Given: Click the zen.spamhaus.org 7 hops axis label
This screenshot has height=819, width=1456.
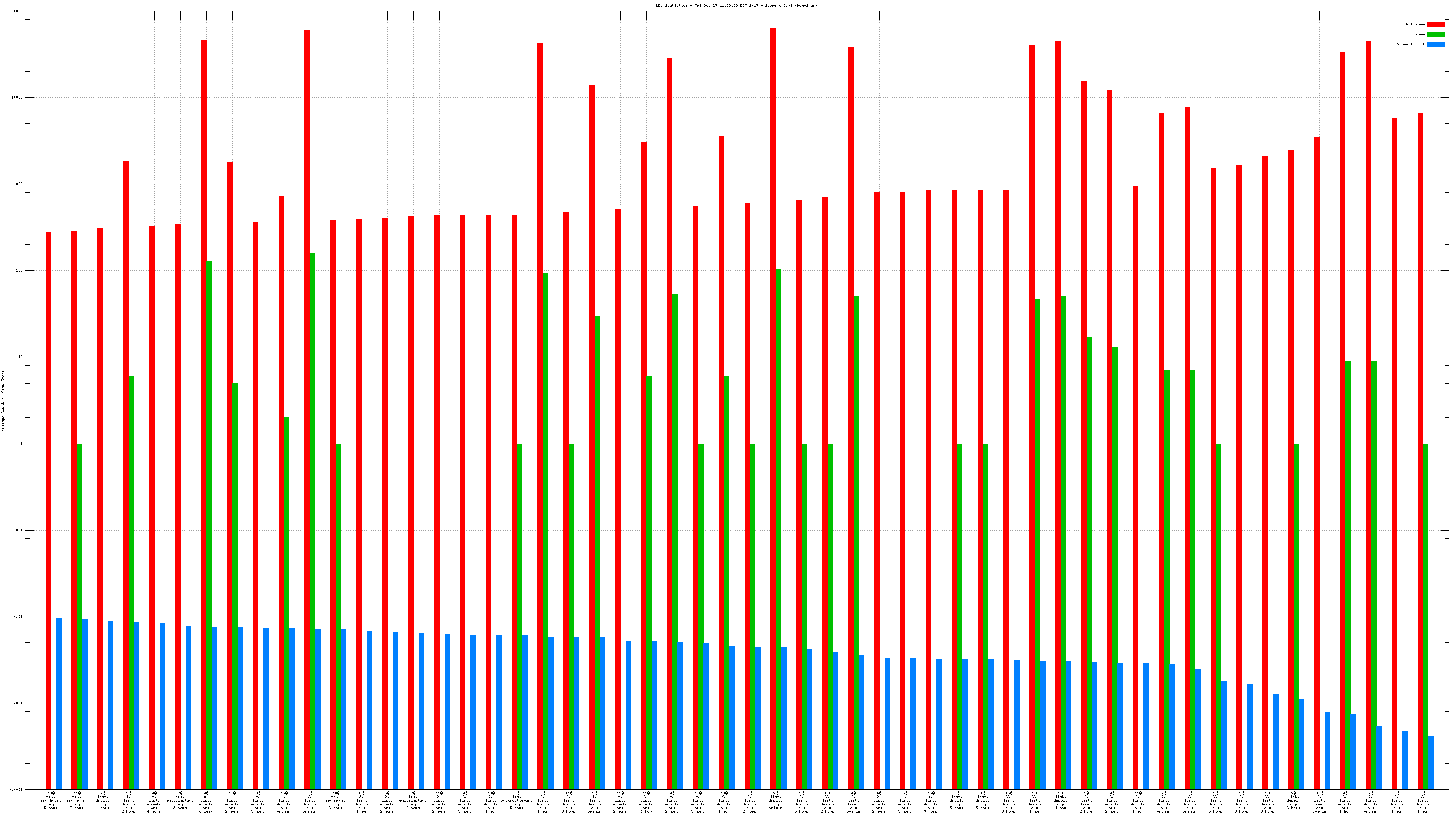Looking at the screenshot, I should tap(77, 800).
